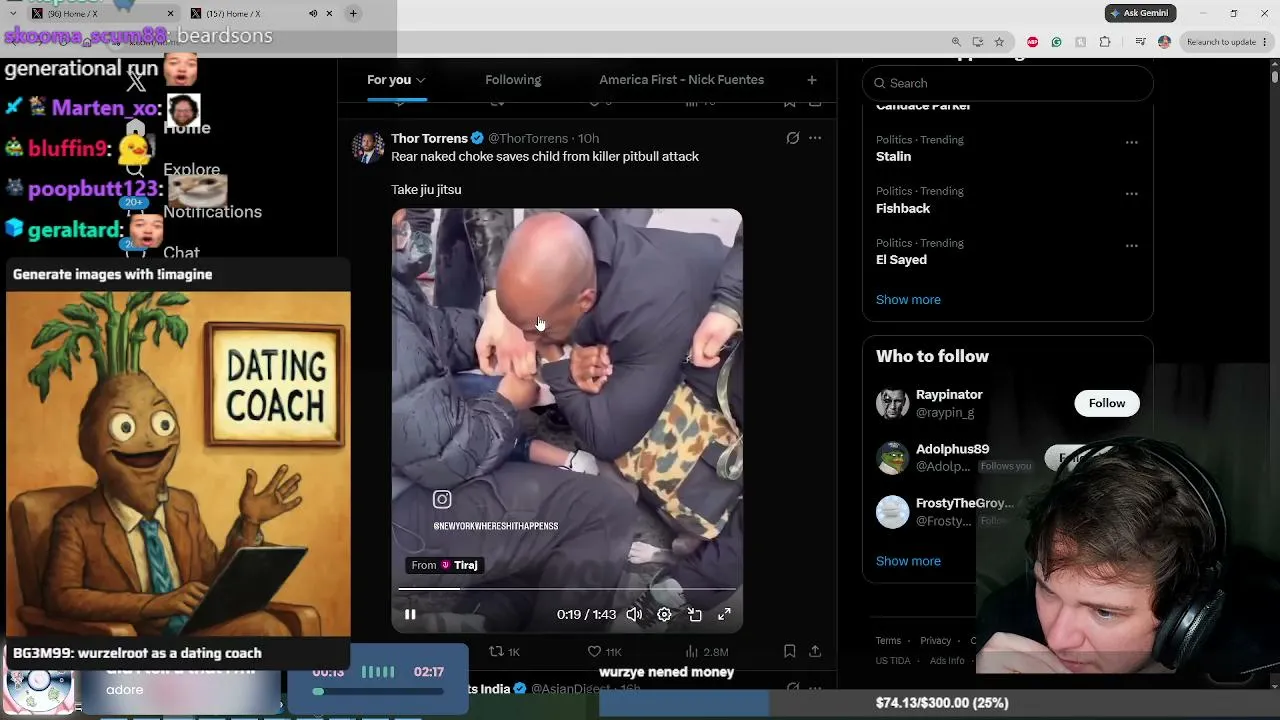Mute the (157) Home / X tab audio
The height and width of the screenshot is (720, 1280).
pyautogui.click(x=313, y=13)
